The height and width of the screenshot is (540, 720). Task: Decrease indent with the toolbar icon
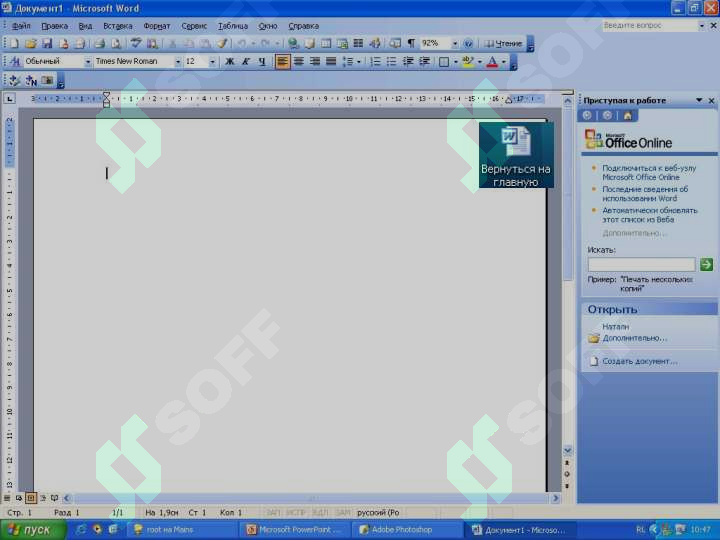pos(408,62)
